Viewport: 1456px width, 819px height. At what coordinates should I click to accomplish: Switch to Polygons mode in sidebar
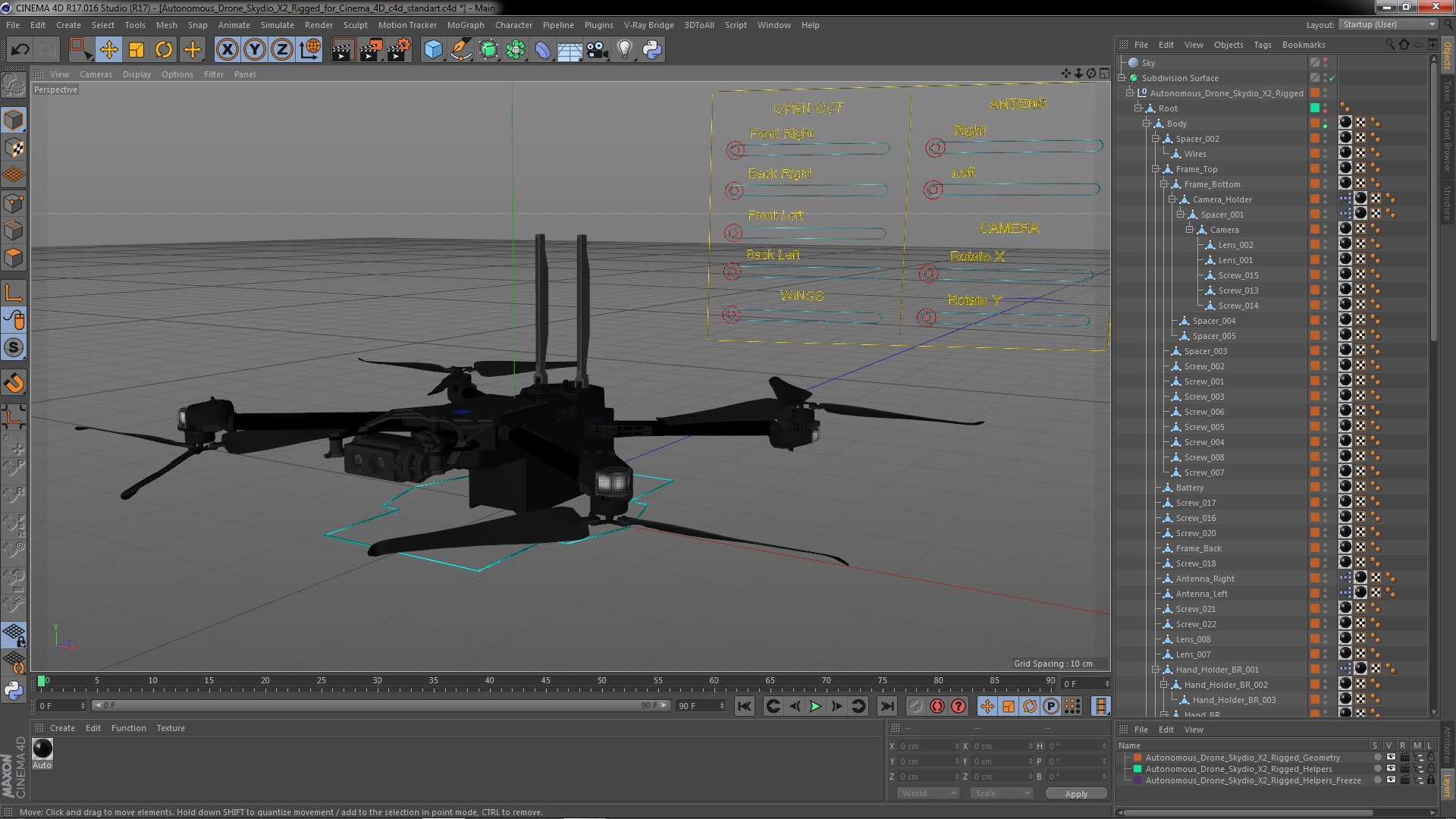pos(14,258)
